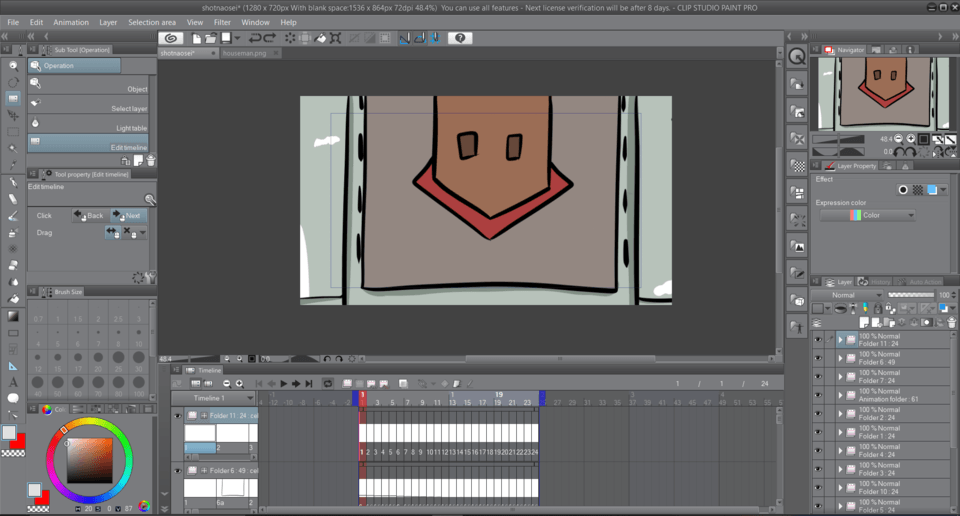This screenshot has height=516, width=960.
Task: Play the animation in timeline
Action: (x=283, y=384)
